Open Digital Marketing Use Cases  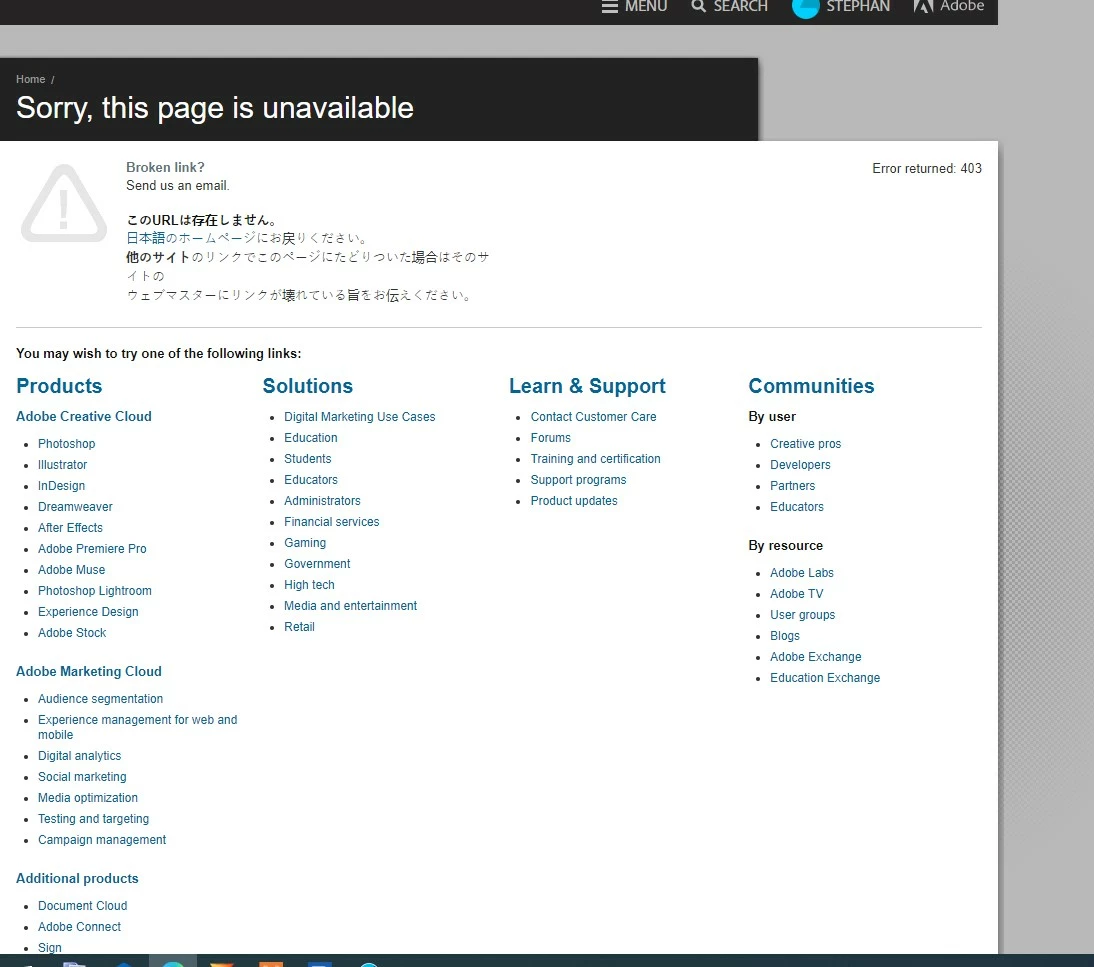pos(359,417)
